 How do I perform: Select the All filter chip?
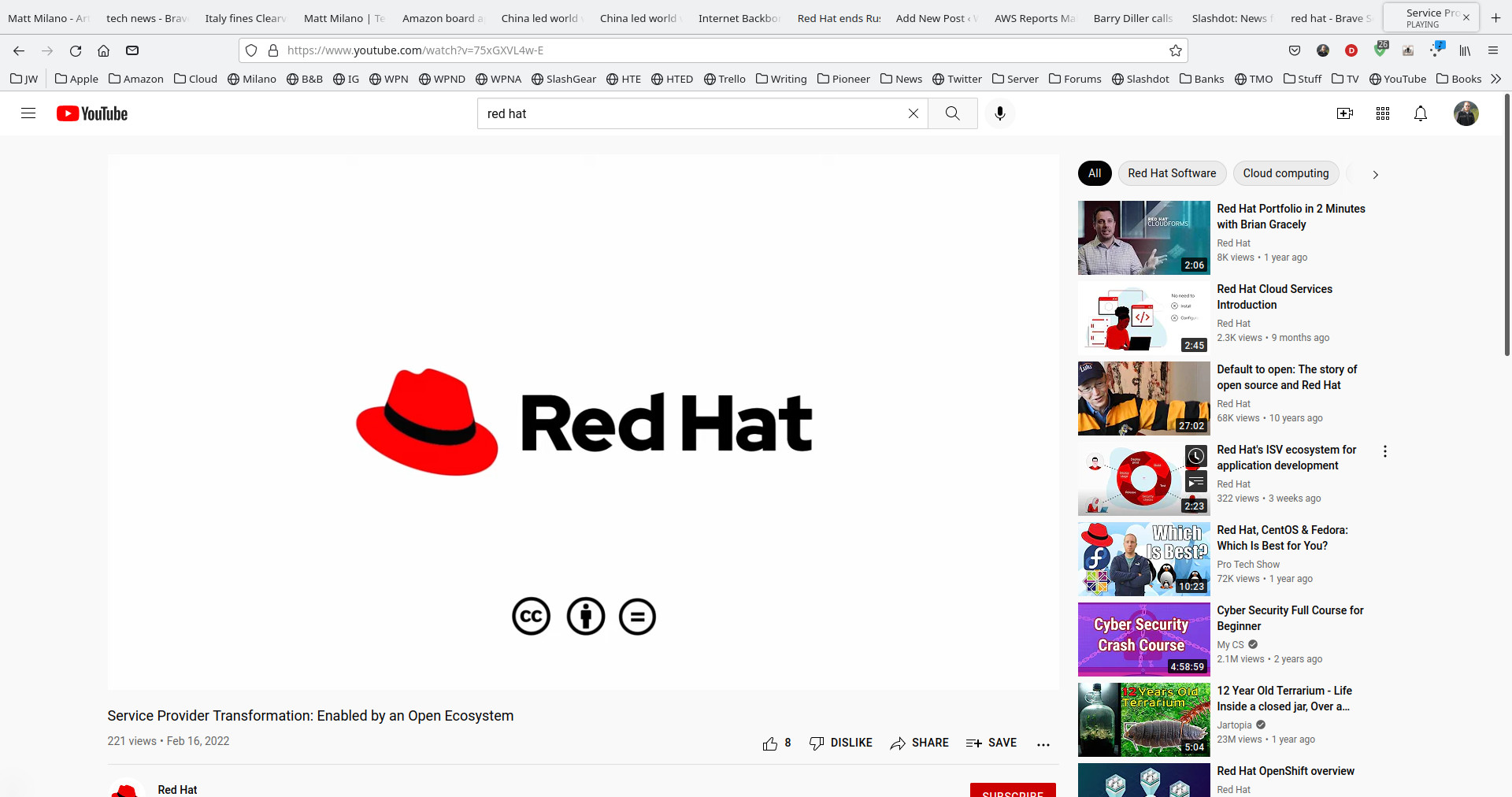tap(1095, 173)
